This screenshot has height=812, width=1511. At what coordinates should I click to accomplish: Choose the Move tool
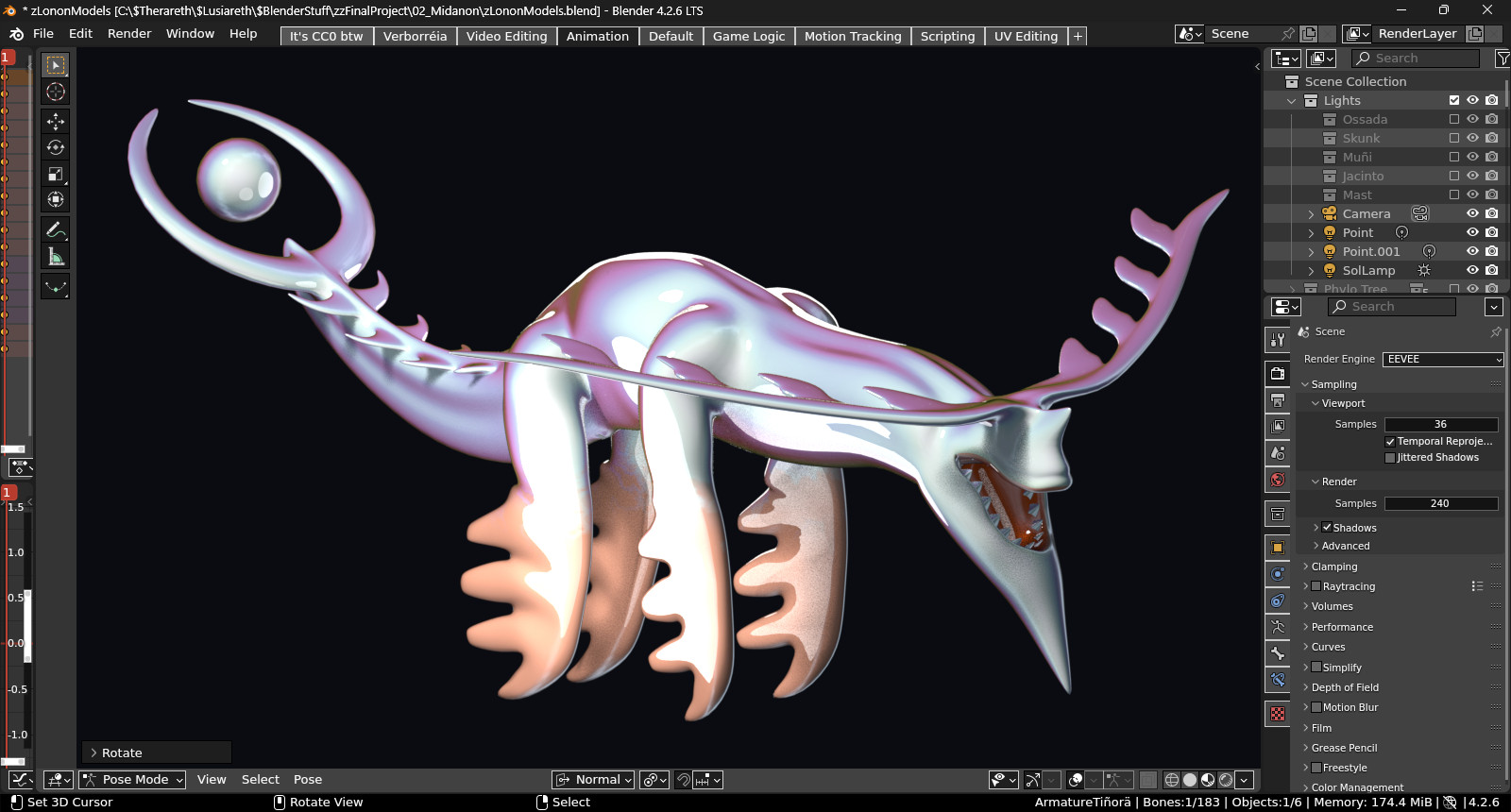tap(56, 121)
